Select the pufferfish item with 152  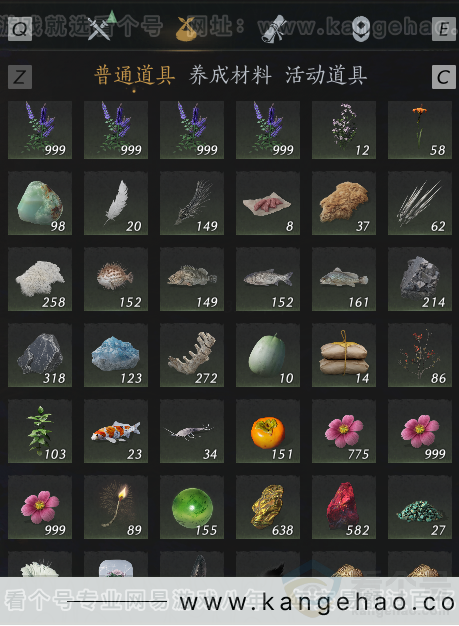click(116, 279)
